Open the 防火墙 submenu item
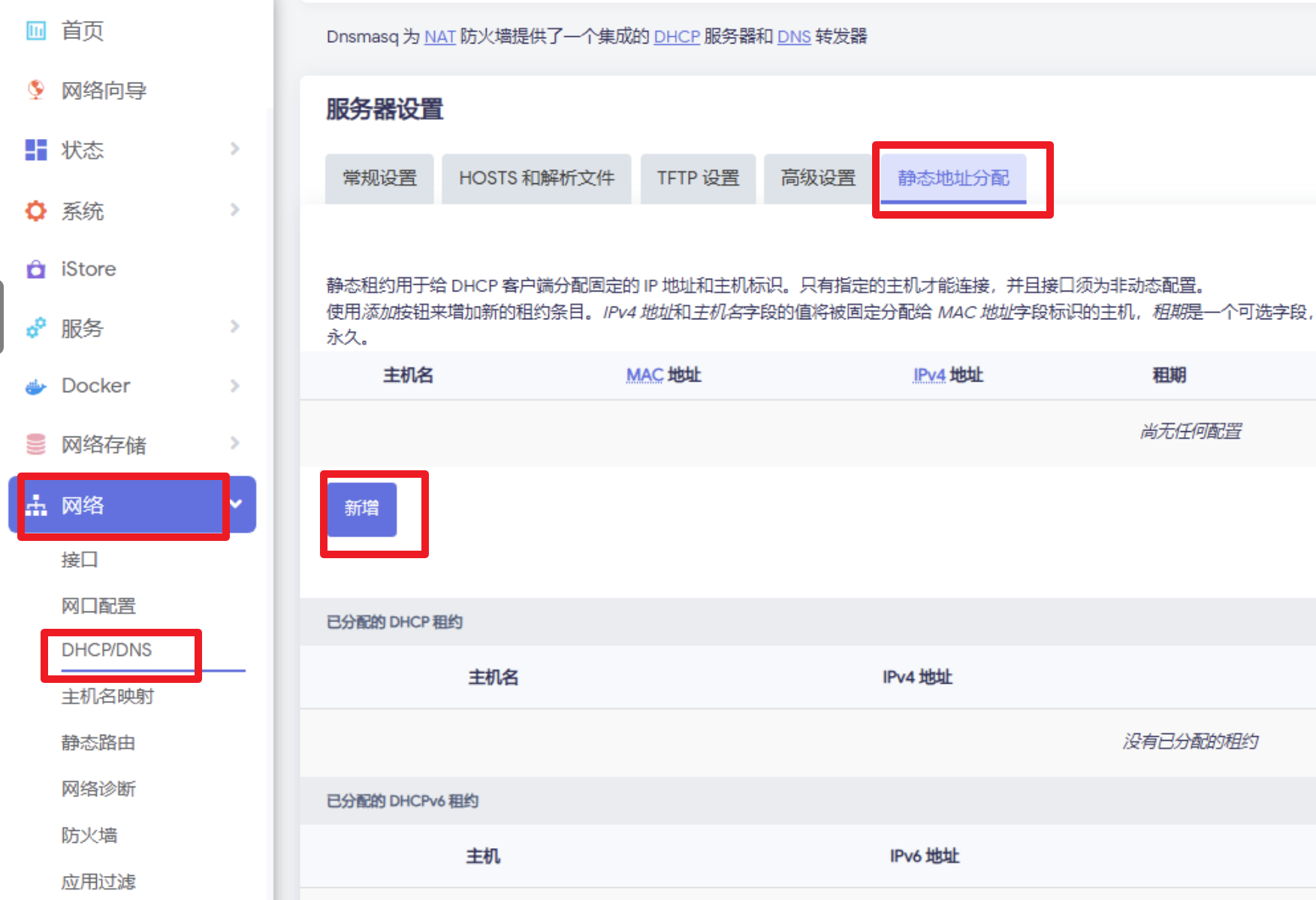Image resolution: width=1316 pixels, height=900 pixels. coord(89,835)
